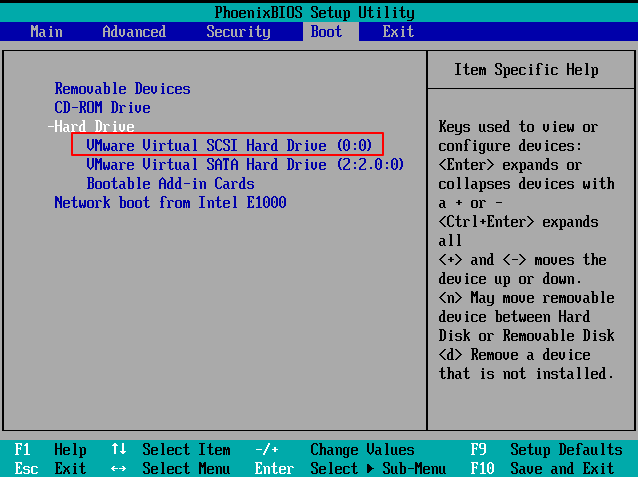Select CD-ROM Drive boot entry
Screen dimensions: 638x477
click(x=103, y=108)
